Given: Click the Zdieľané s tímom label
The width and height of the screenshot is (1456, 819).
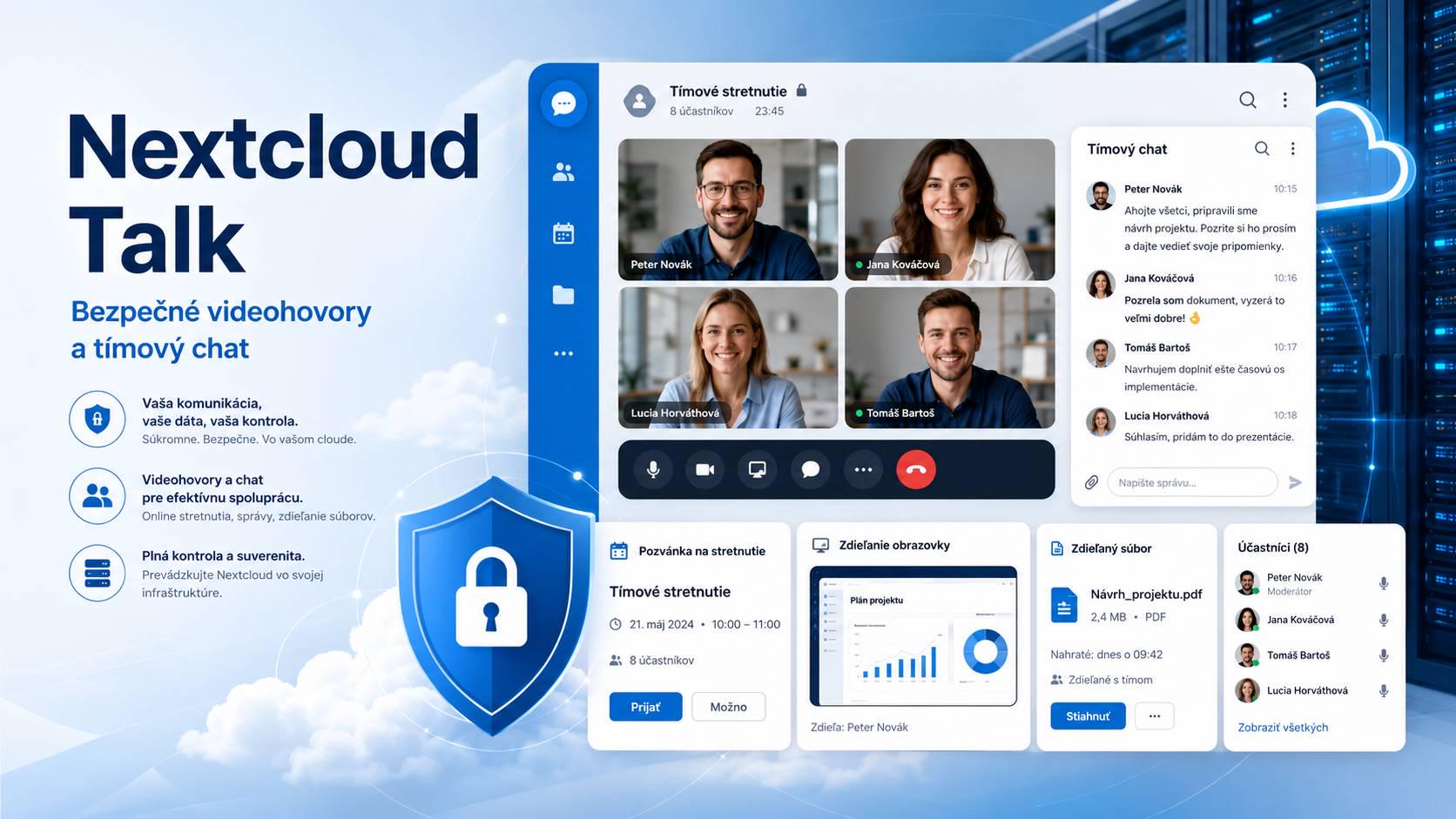Looking at the screenshot, I should (1110, 680).
